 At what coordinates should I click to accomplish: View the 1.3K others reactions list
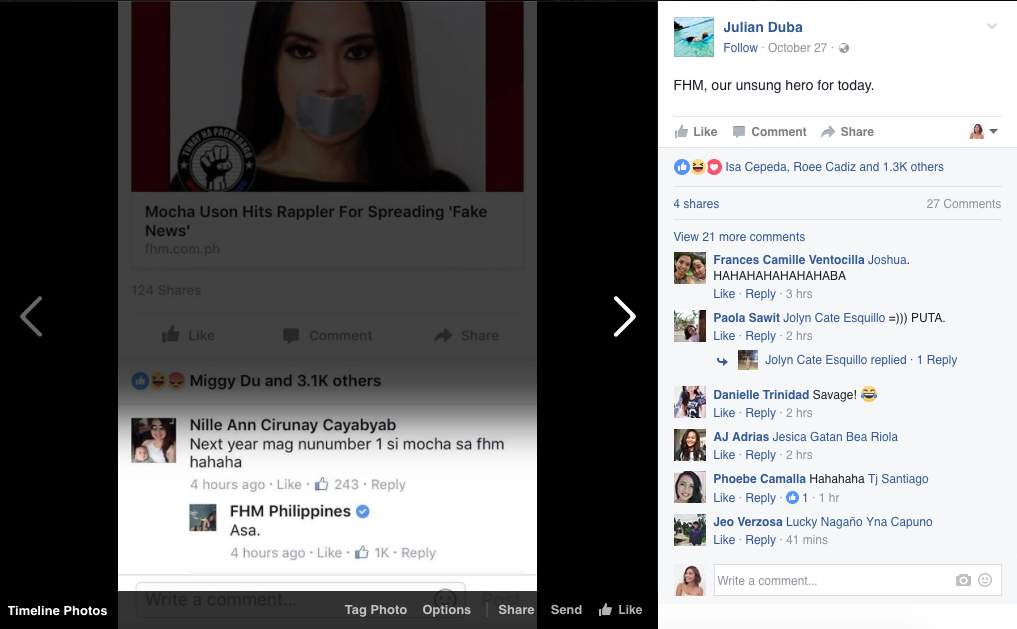[x=913, y=167]
